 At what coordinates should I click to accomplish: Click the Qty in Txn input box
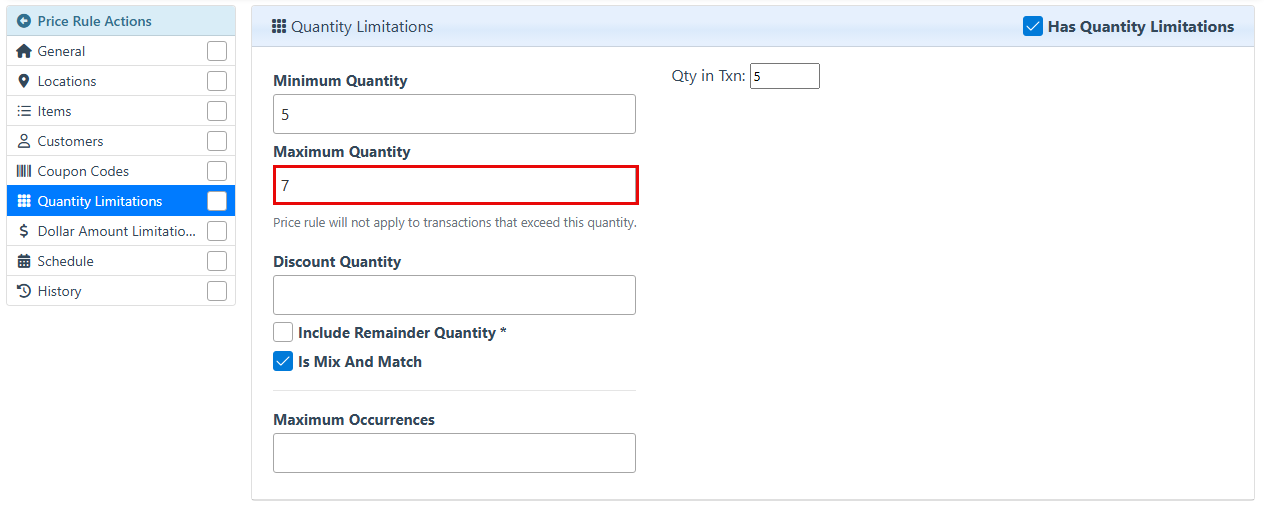point(784,76)
